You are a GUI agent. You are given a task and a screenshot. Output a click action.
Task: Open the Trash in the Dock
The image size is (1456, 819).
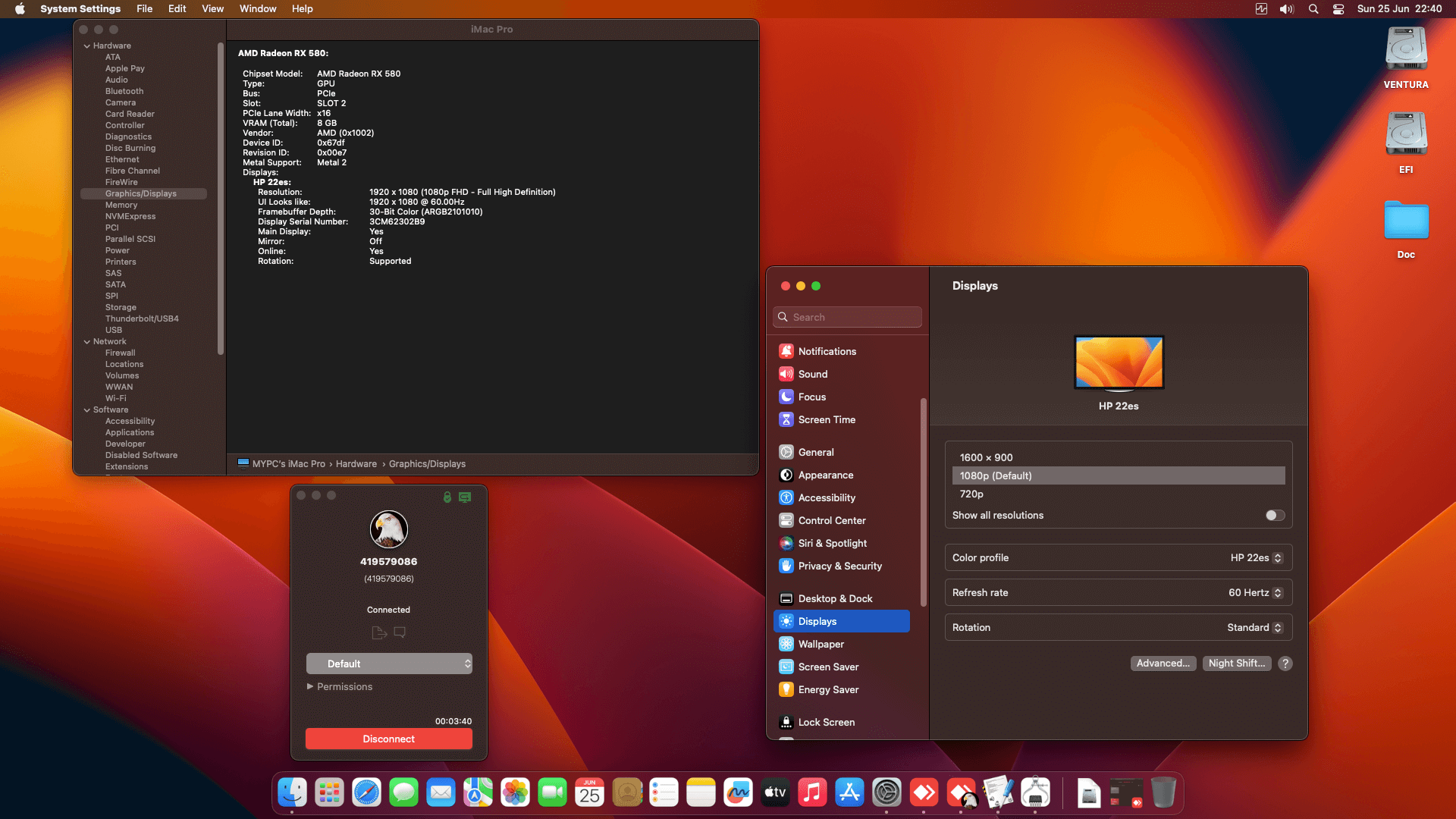pos(1163,793)
